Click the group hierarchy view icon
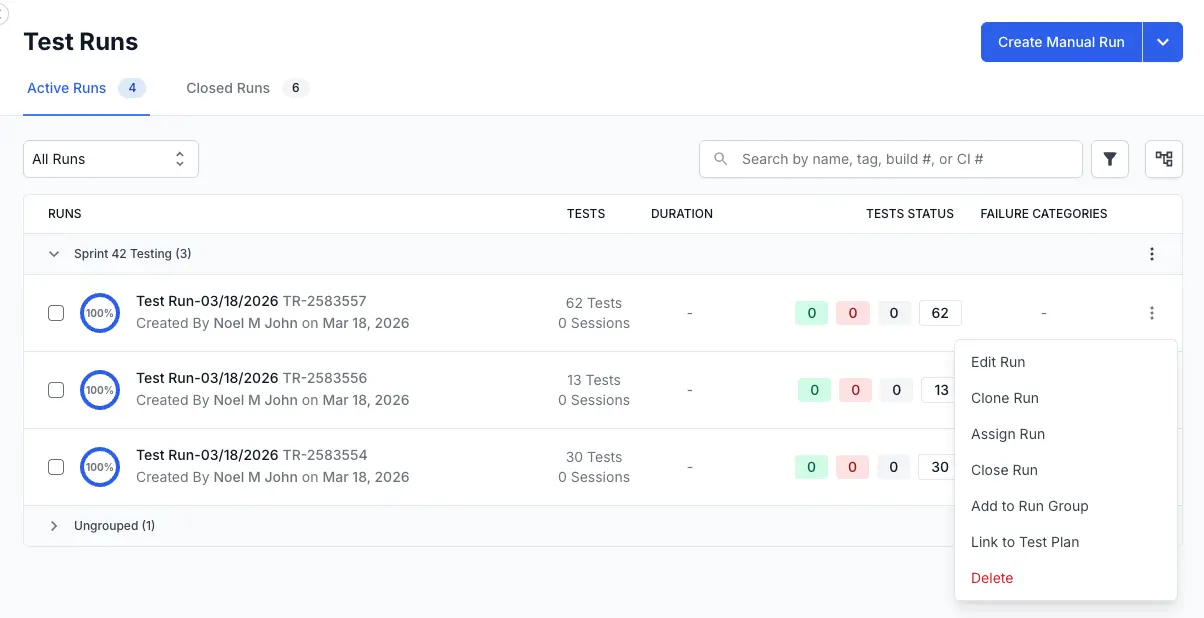 pyautogui.click(x=1163, y=159)
